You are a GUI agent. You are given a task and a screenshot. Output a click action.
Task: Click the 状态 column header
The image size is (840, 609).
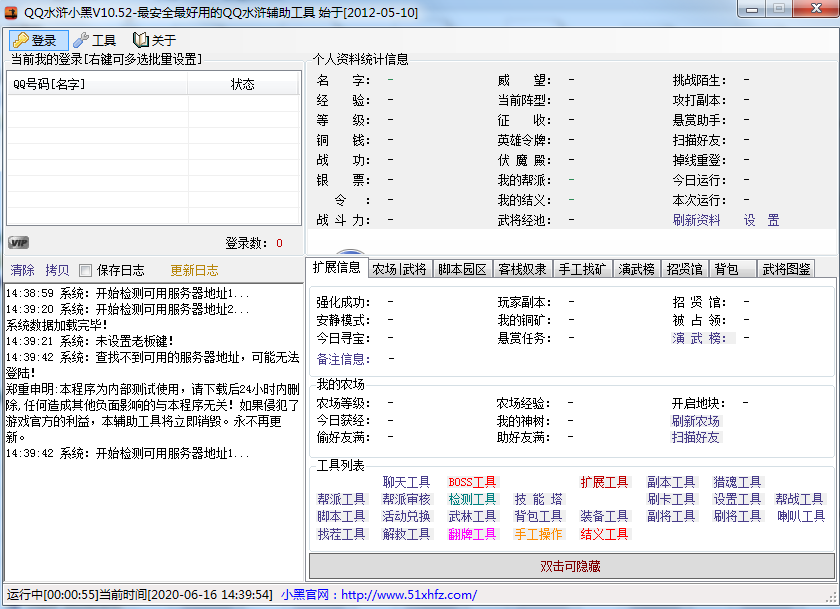pyautogui.click(x=243, y=84)
